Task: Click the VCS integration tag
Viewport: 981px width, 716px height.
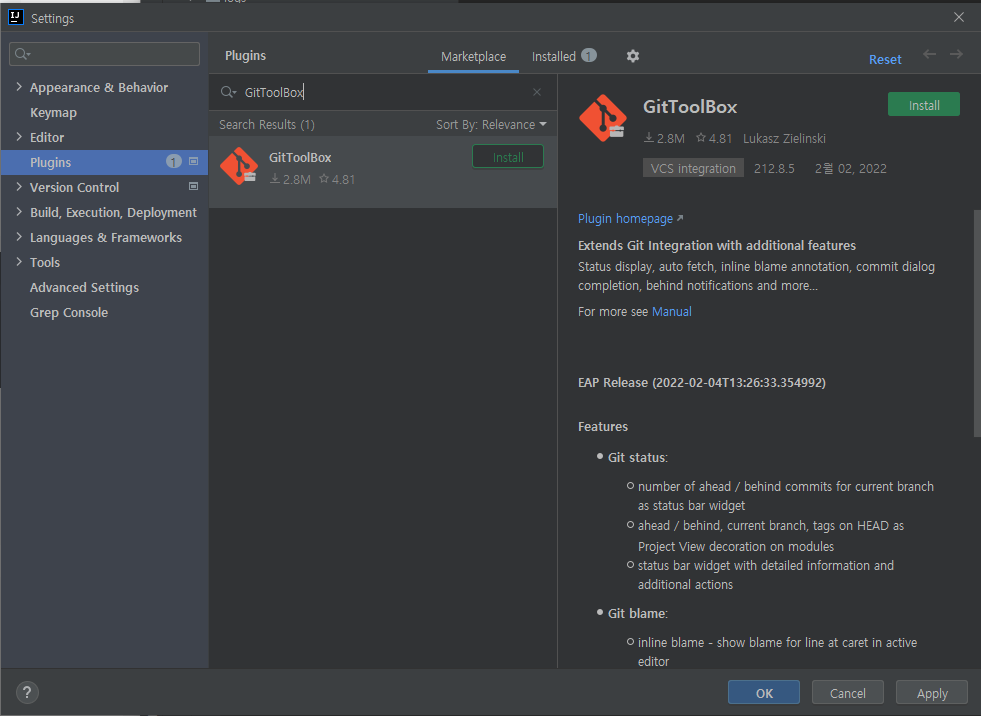Action: 693,168
